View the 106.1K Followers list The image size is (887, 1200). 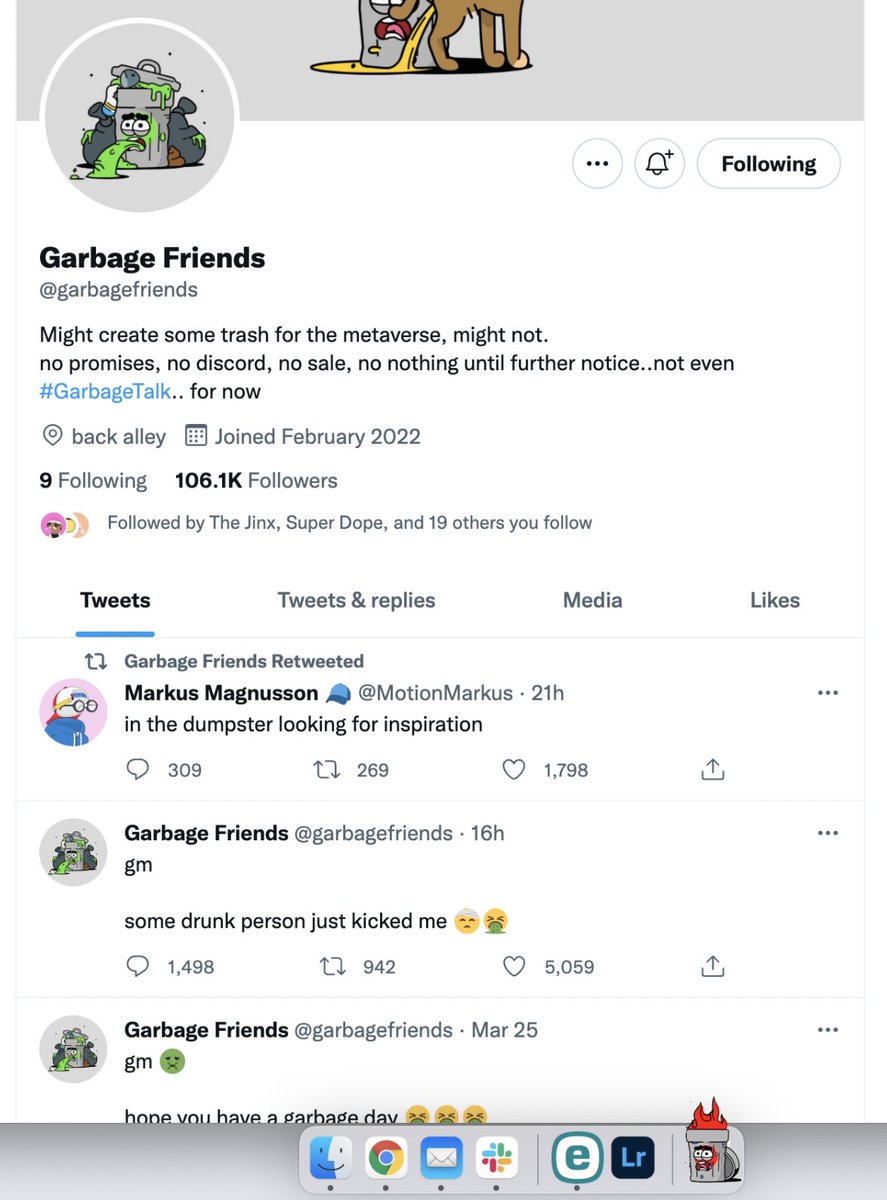click(x=256, y=481)
